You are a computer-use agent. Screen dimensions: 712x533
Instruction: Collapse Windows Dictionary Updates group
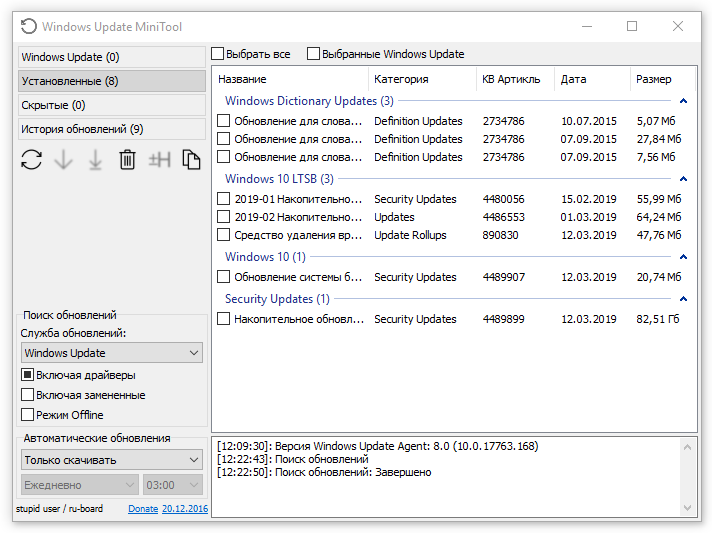tap(683, 101)
